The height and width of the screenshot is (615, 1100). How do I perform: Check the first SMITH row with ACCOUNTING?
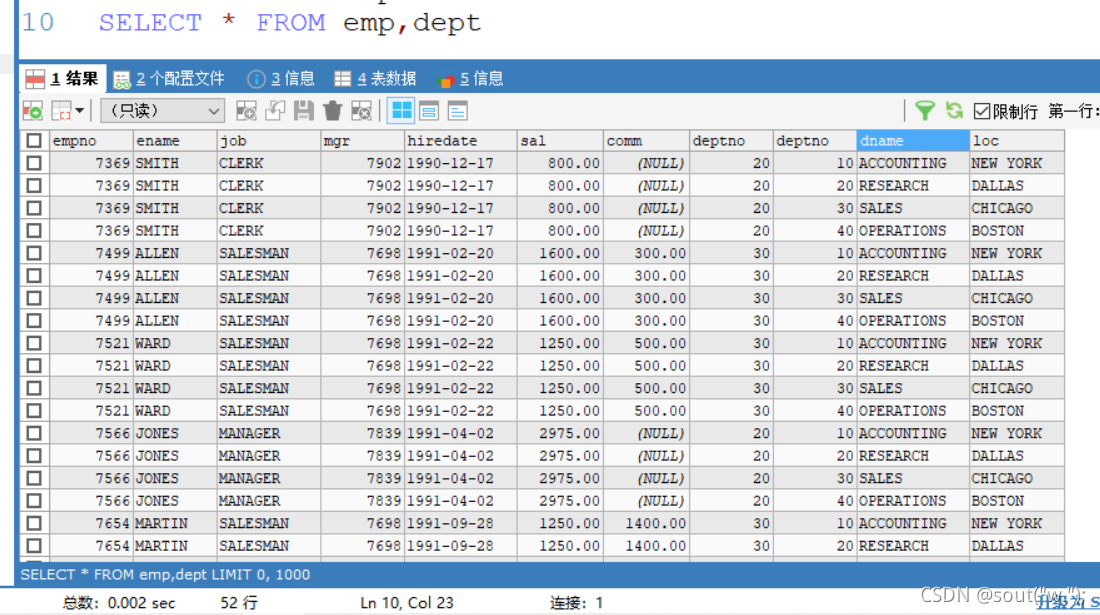coord(34,163)
